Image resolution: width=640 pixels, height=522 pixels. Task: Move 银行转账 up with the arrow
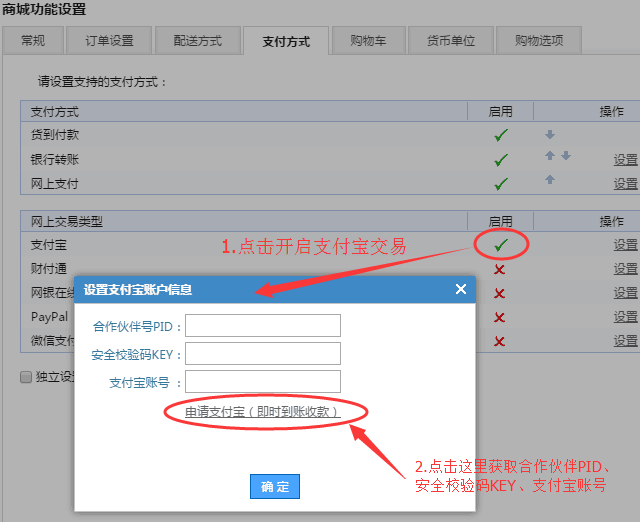550,155
